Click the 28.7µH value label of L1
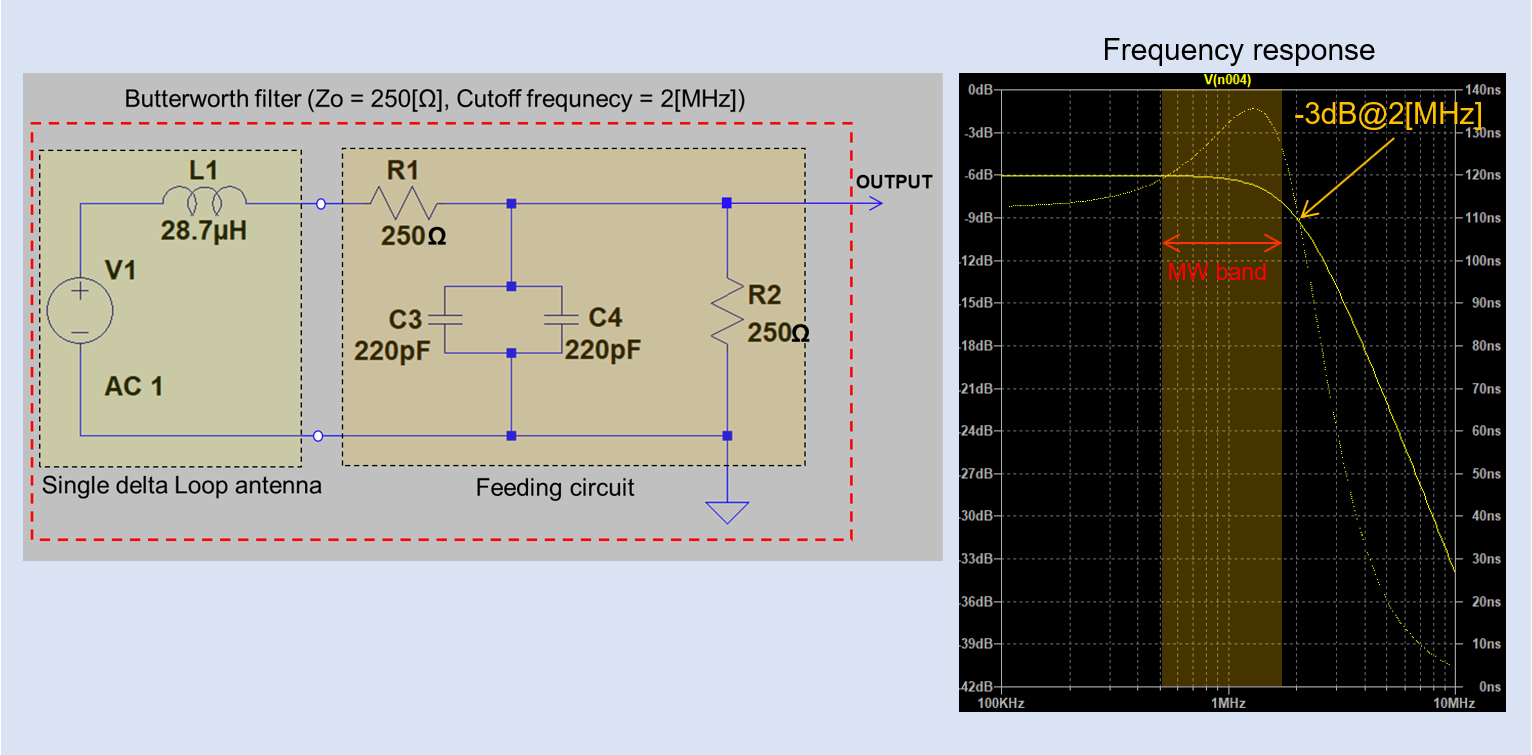Image resolution: width=1532 pixels, height=755 pixels. click(x=204, y=230)
